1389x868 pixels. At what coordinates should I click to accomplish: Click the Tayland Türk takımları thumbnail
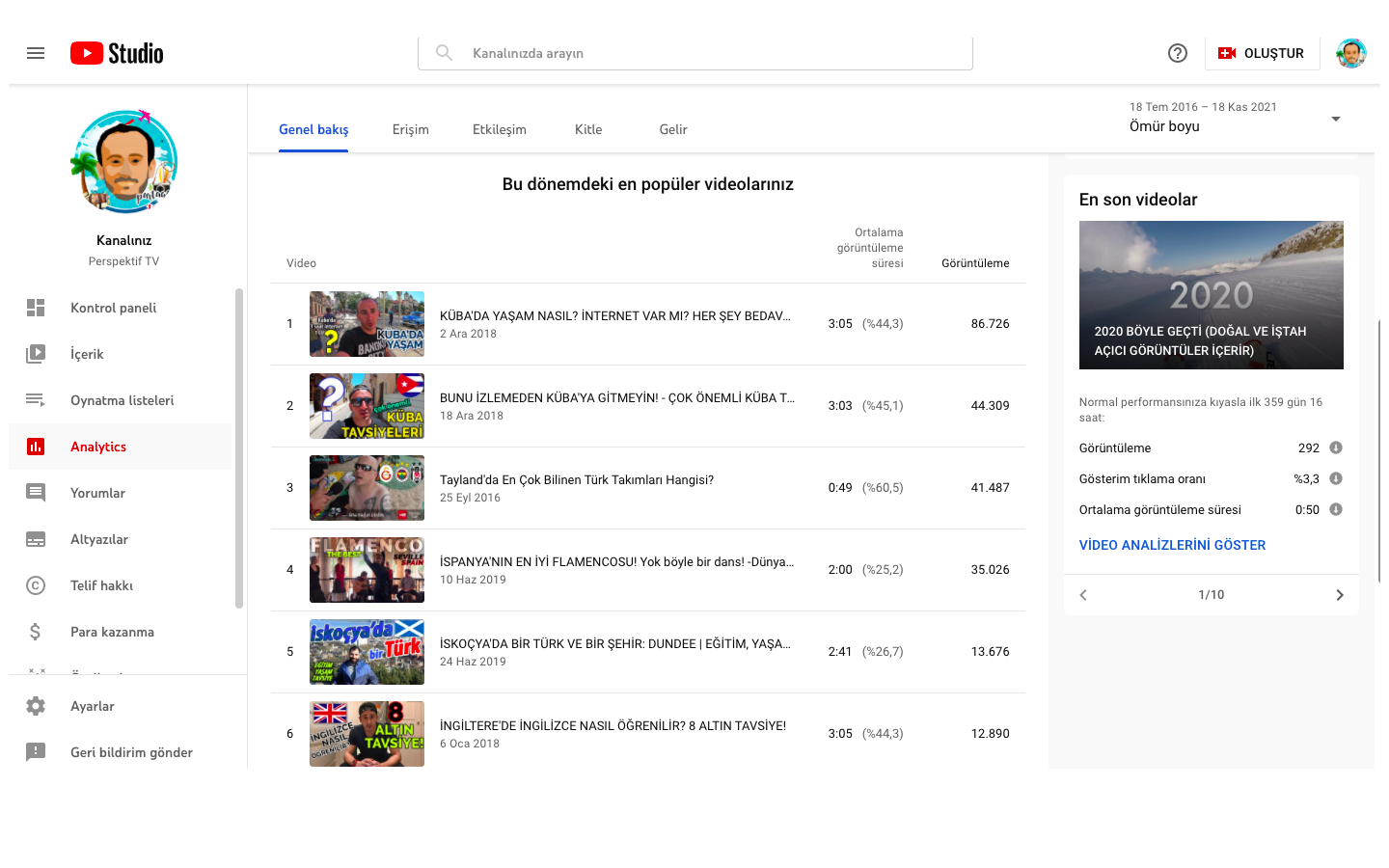click(x=367, y=488)
